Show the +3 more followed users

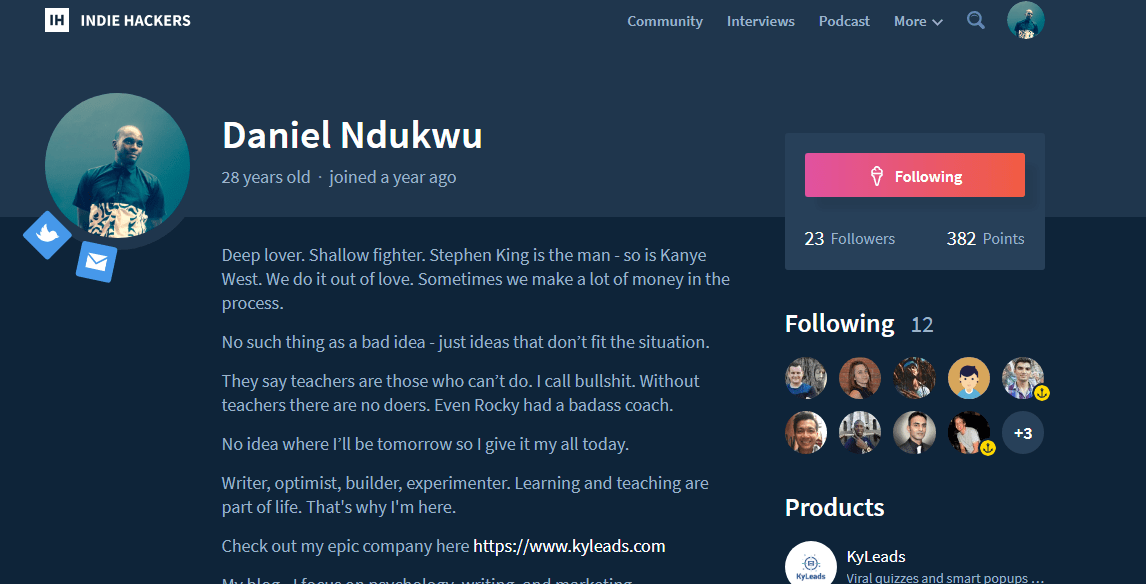1022,433
